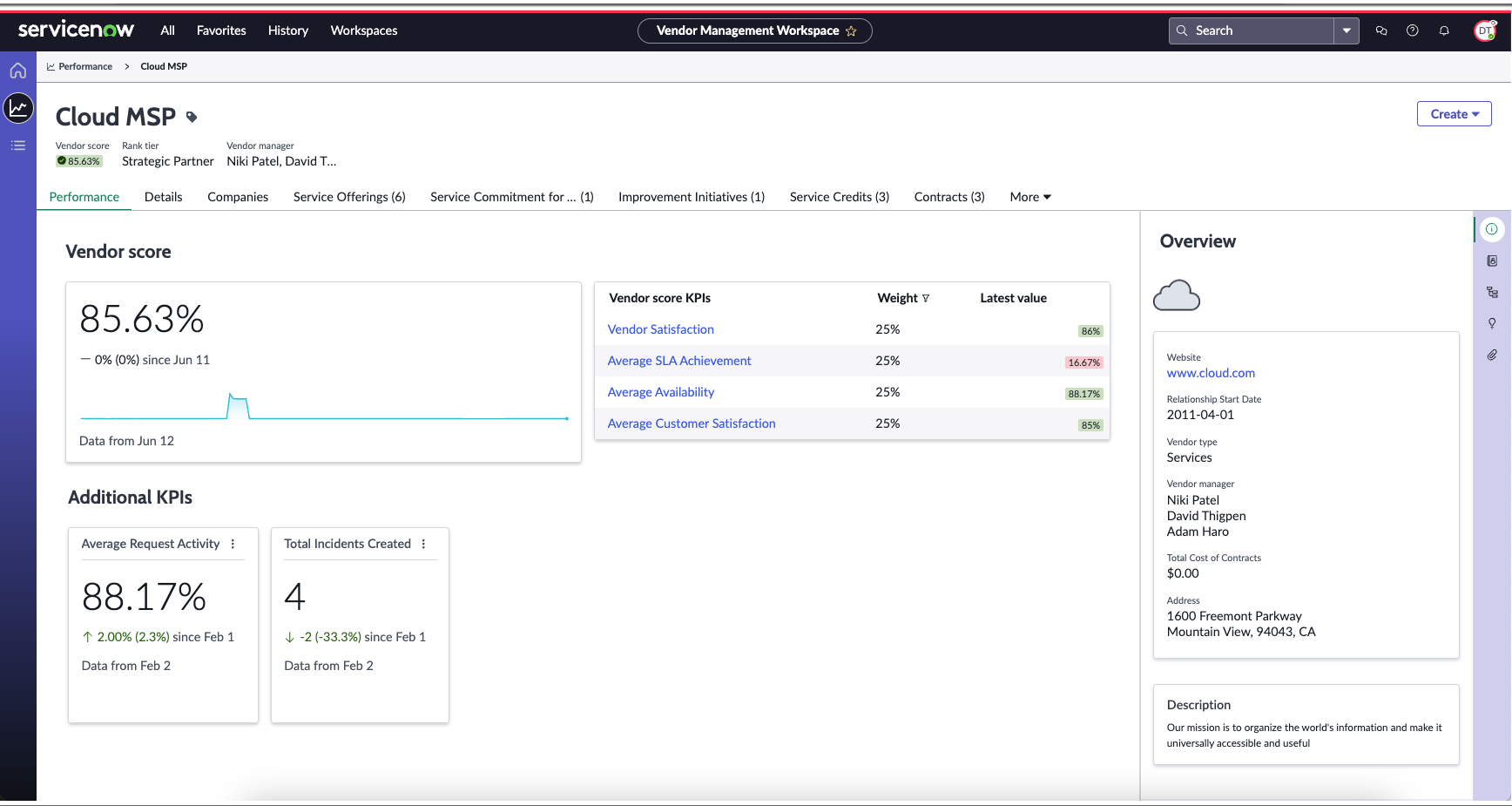The height and width of the screenshot is (806, 1512).
Task: Click the 16.67% SLA latest value badge
Action: [x=1084, y=362]
